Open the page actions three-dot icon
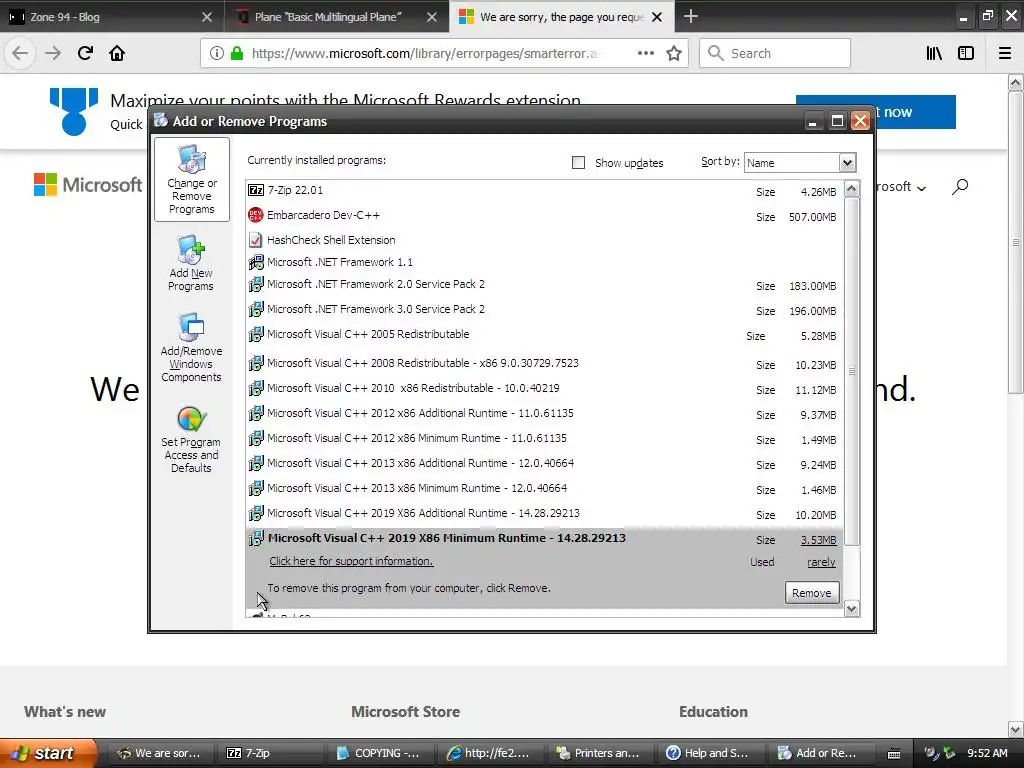 [645, 54]
